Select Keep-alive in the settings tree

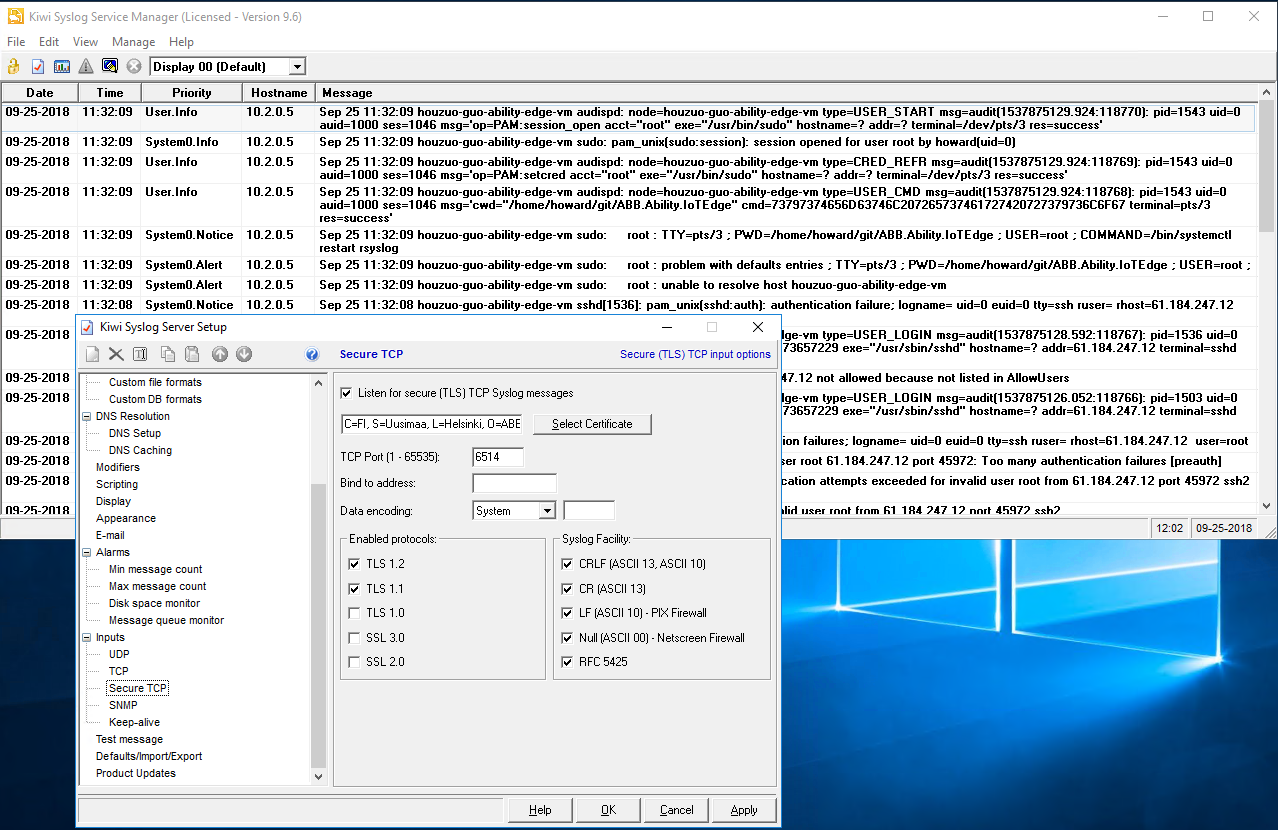tap(134, 722)
